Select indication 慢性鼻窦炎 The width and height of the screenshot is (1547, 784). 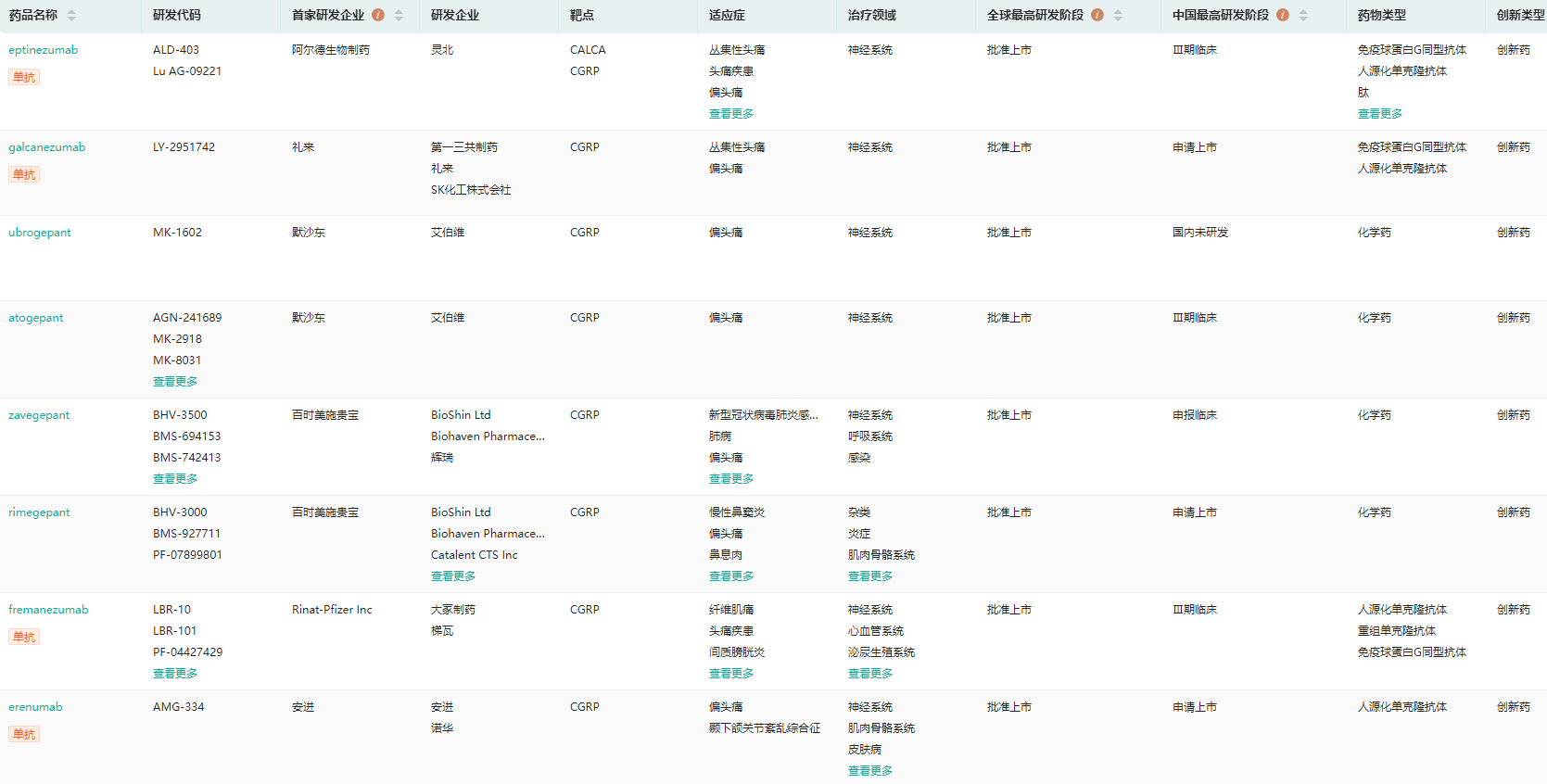pos(737,512)
